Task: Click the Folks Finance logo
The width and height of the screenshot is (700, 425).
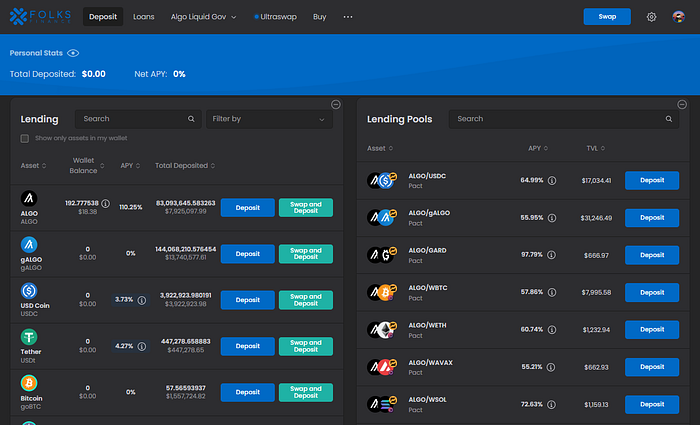Action: pyautogui.click(x=40, y=17)
